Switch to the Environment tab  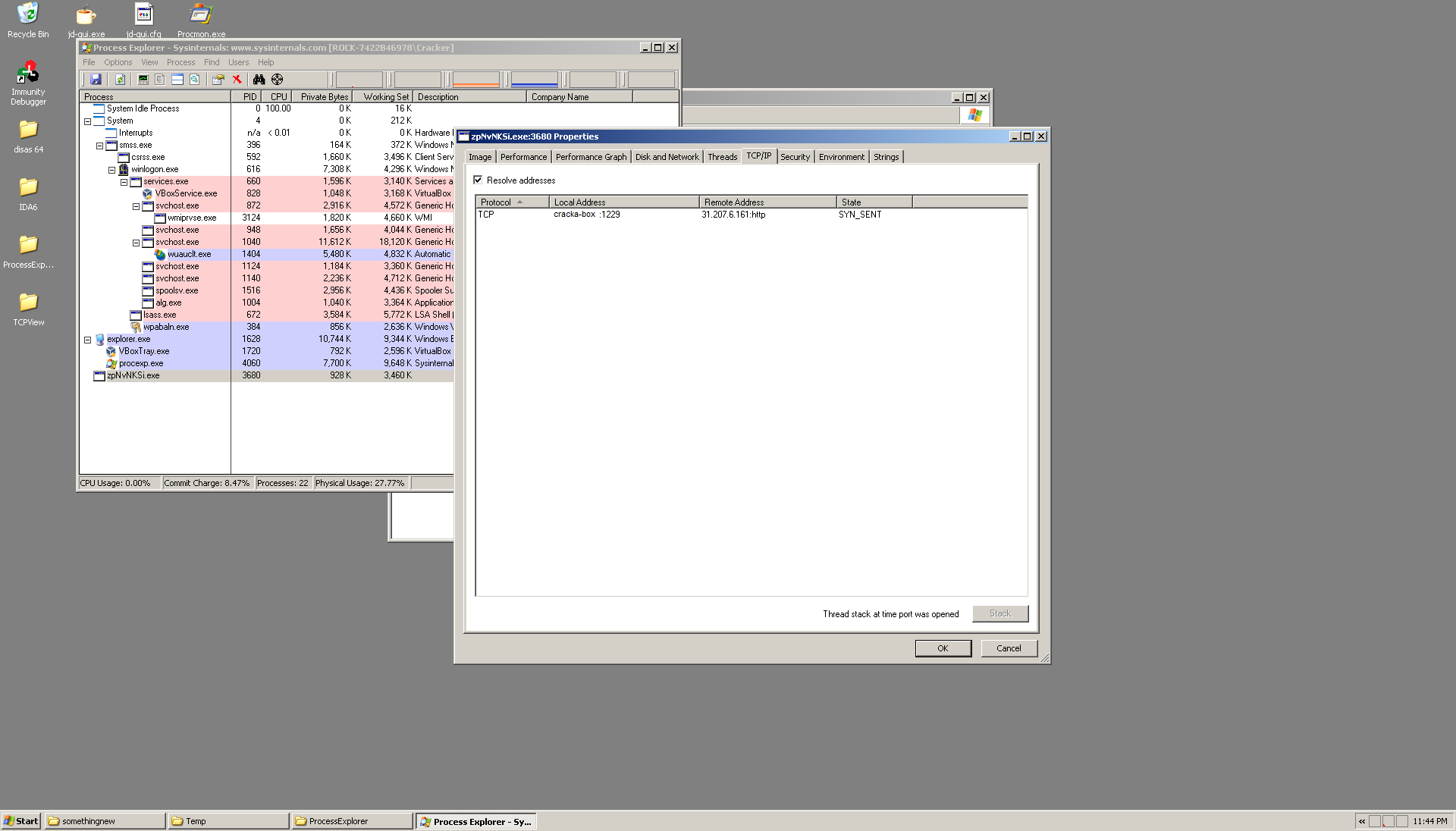841,157
